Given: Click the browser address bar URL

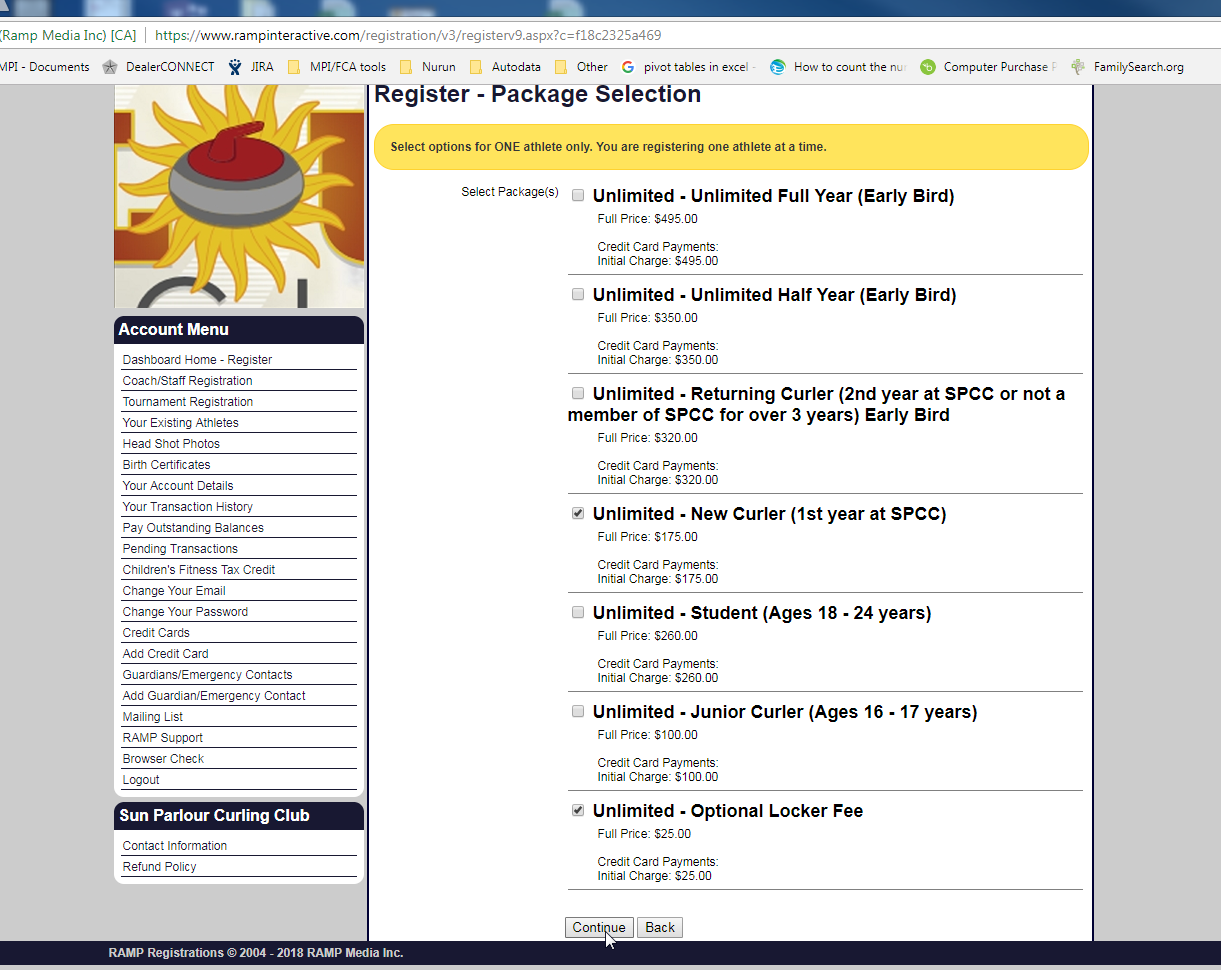Looking at the screenshot, I should pyautogui.click(x=408, y=35).
